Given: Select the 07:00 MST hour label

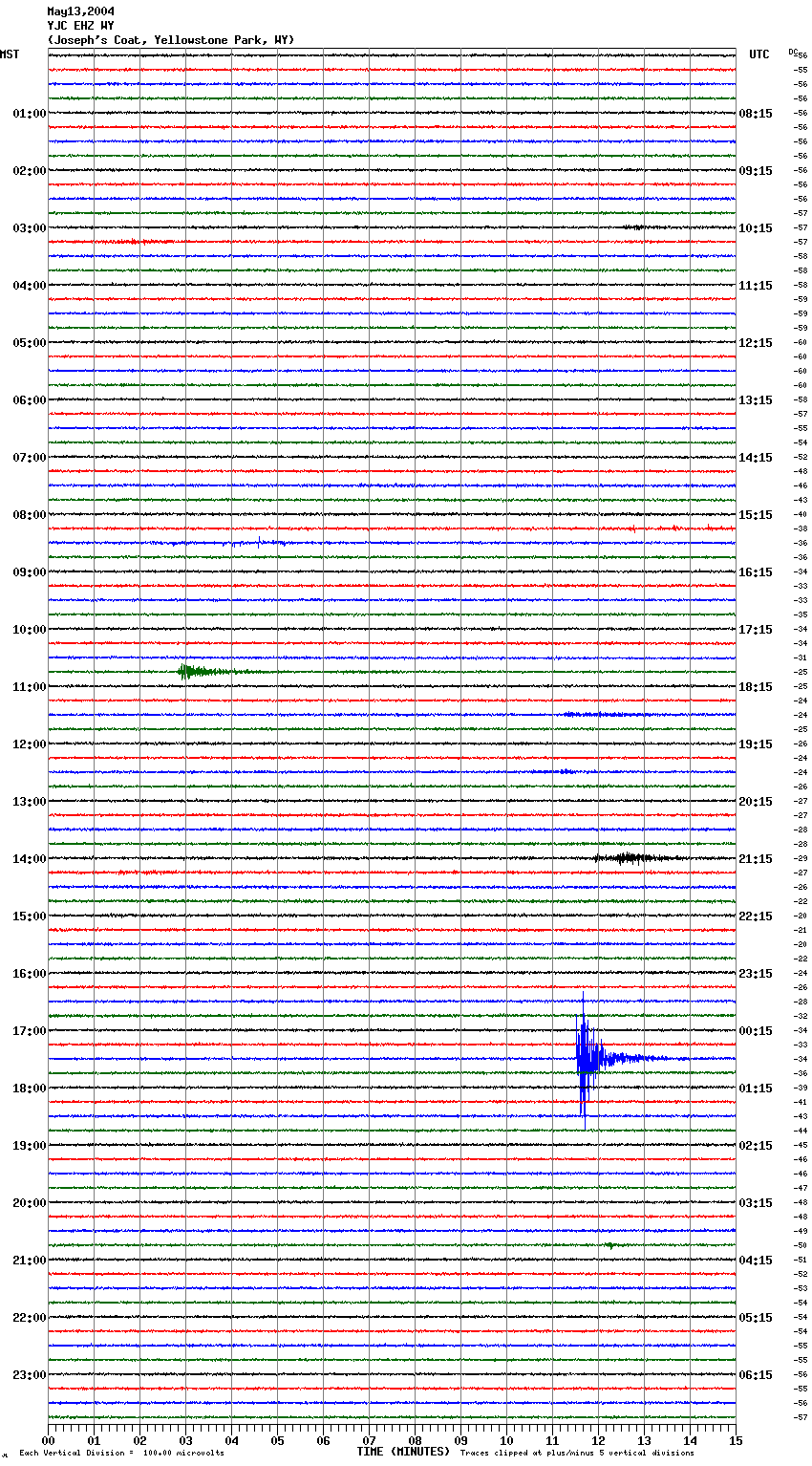Looking at the screenshot, I should point(30,458).
